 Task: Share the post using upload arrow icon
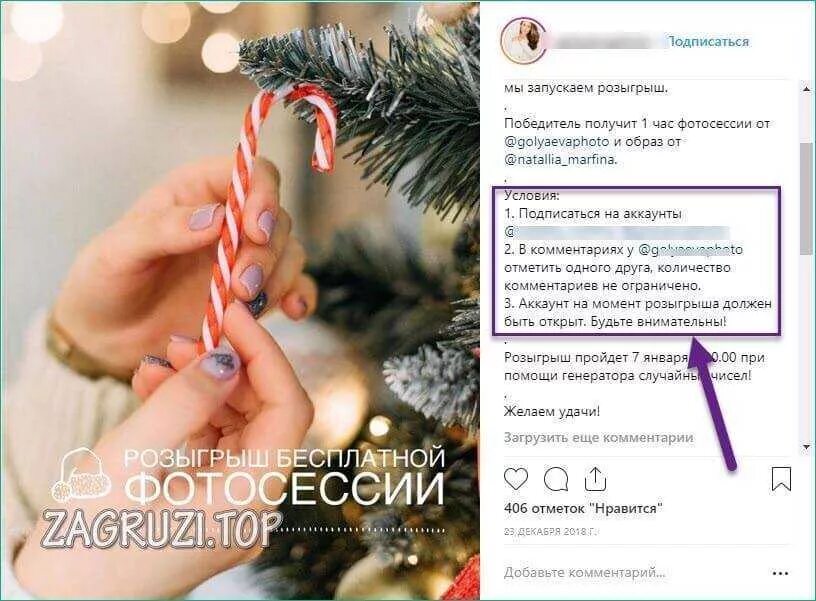595,479
